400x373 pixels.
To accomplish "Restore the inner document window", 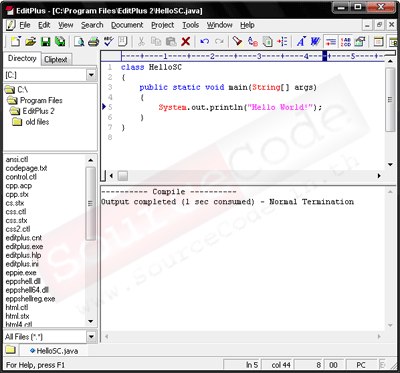I will point(379,25).
